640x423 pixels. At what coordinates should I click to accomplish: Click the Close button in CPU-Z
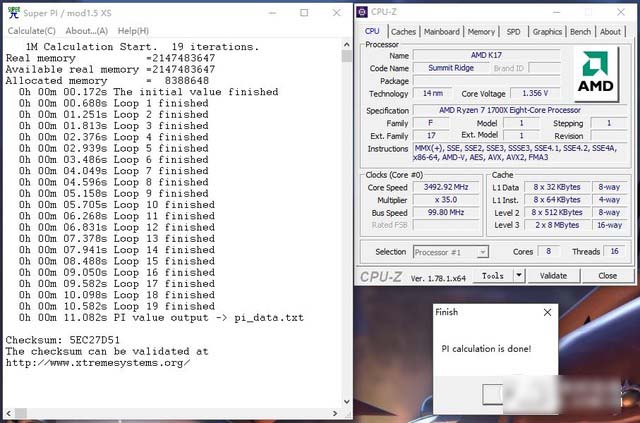(x=607, y=276)
